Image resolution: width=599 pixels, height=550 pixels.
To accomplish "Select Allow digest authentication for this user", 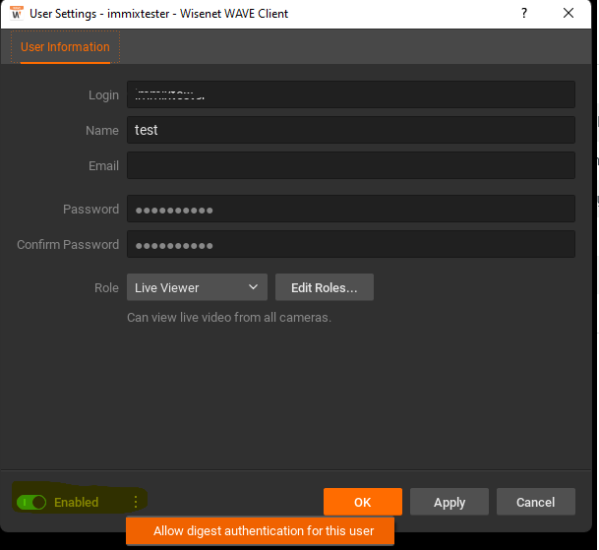I will click(260, 531).
